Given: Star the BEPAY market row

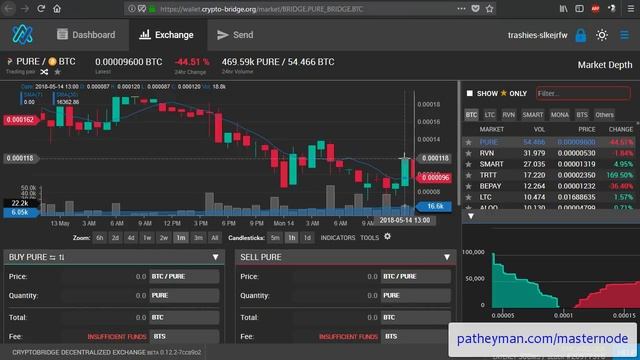Looking at the screenshot, I should [x=469, y=186].
